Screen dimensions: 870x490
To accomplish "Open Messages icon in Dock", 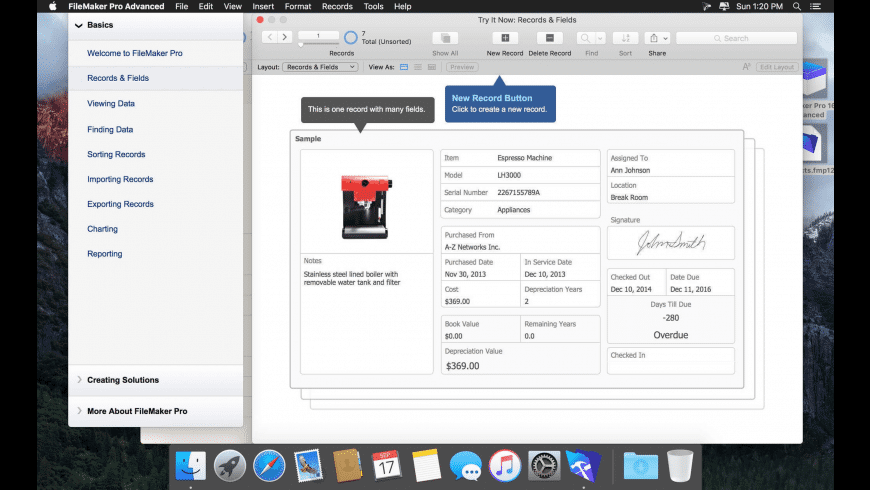I will [x=465, y=465].
